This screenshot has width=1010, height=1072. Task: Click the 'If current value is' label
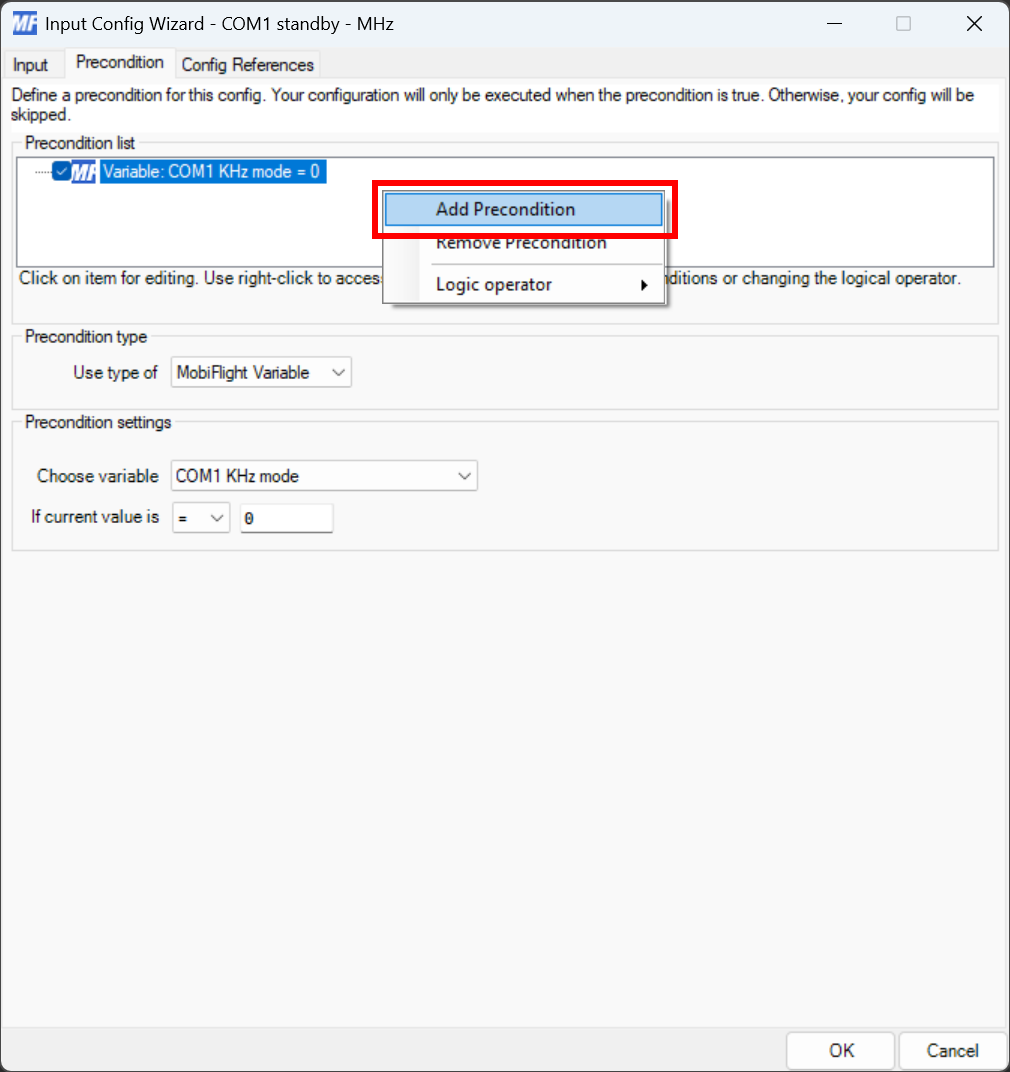pos(95,517)
